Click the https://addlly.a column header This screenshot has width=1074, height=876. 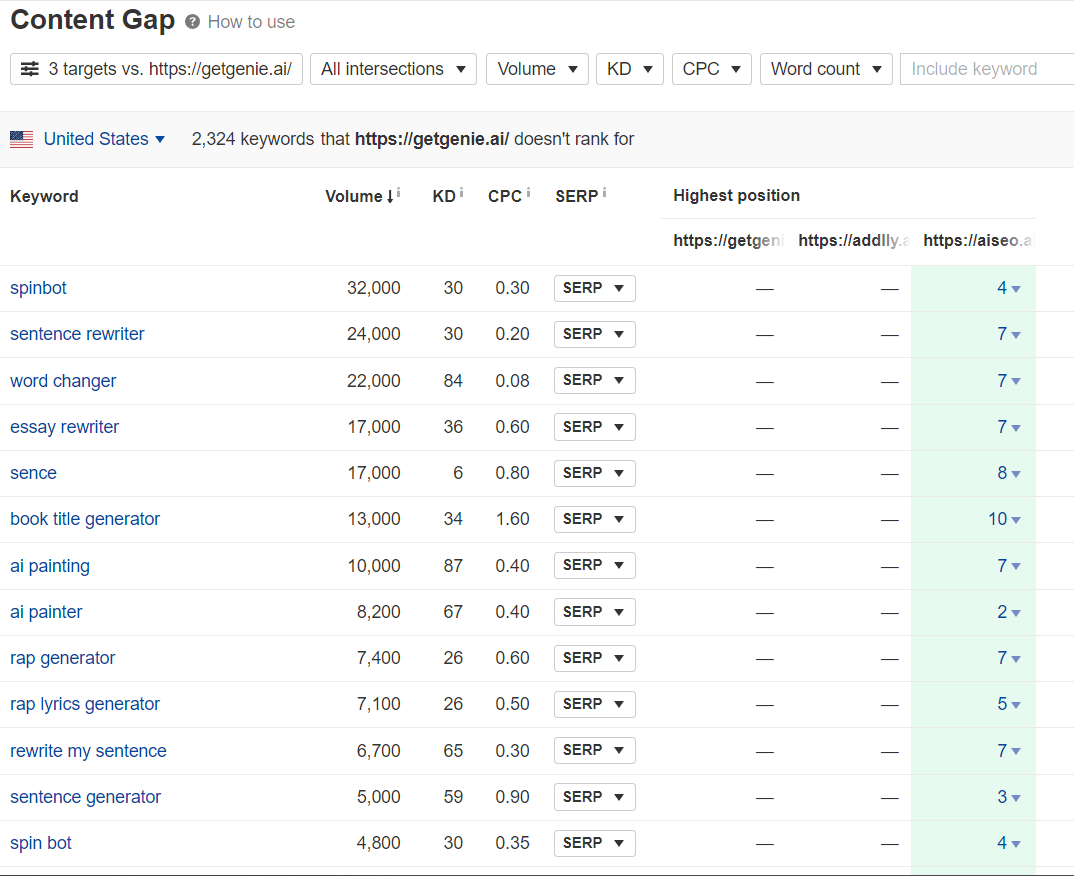tap(853, 240)
